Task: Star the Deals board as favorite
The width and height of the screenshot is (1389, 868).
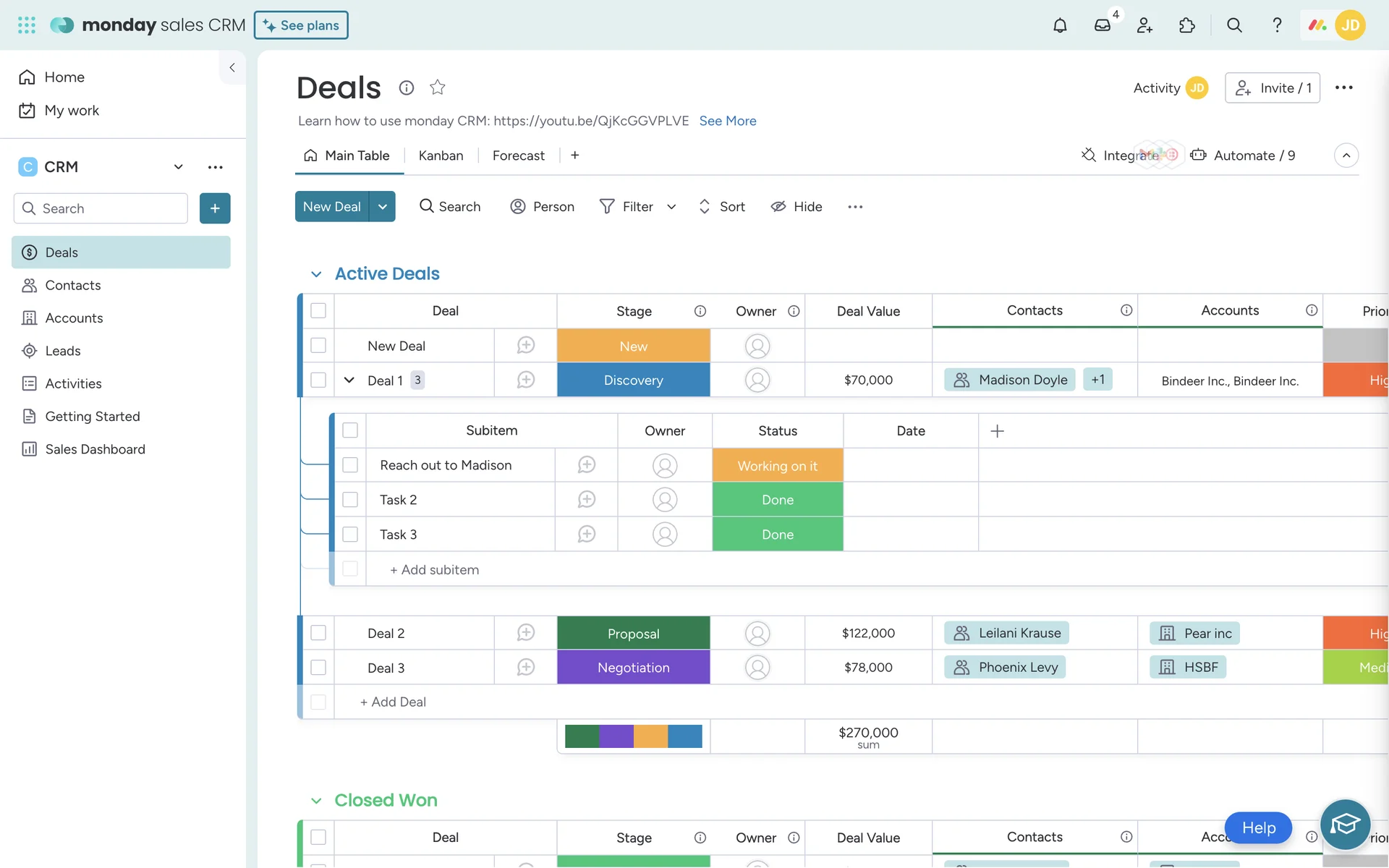Action: pyautogui.click(x=437, y=88)
